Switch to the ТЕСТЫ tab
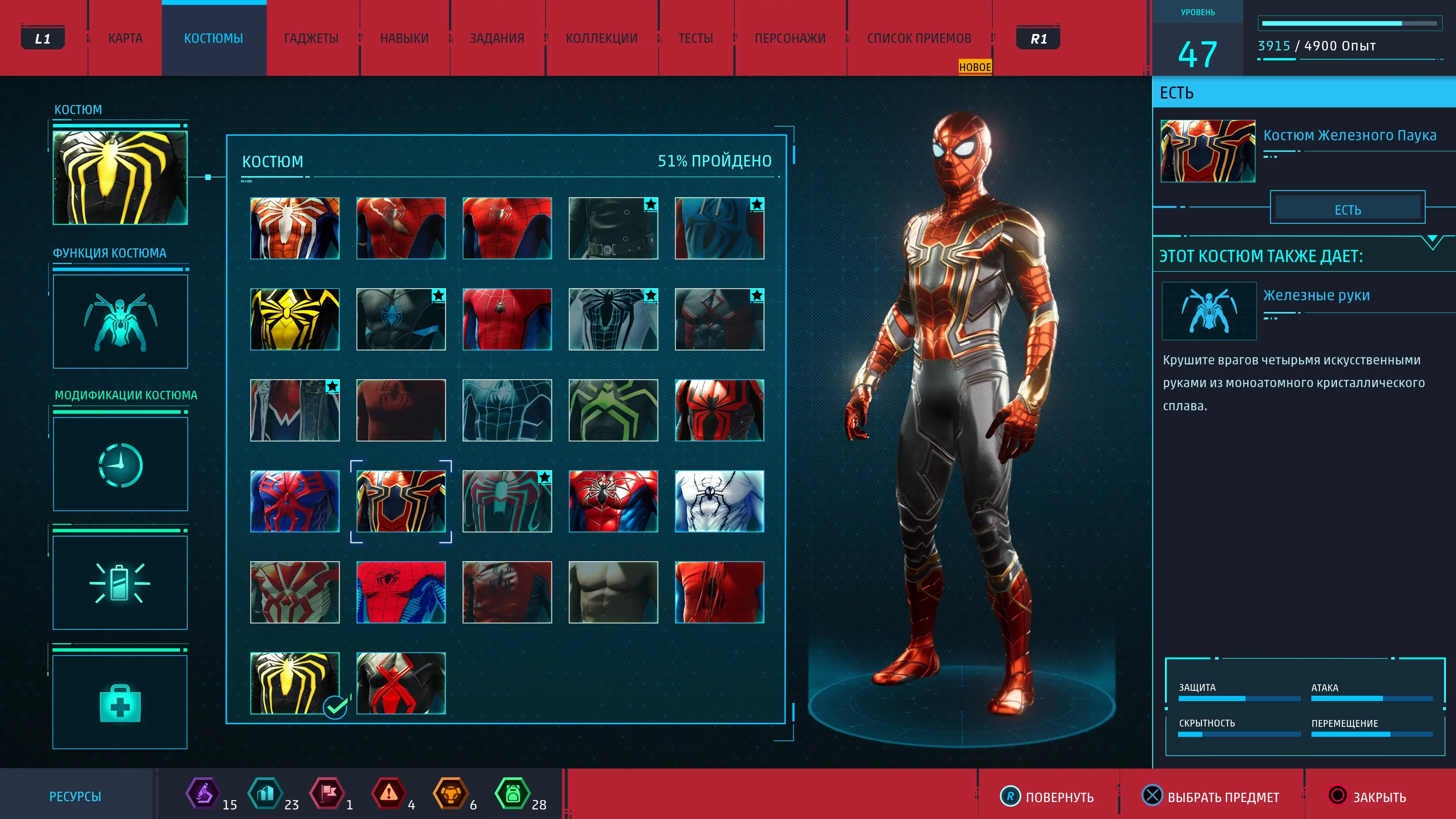Image resolution: width=1456 pixels, height=819 pixels. (x=696, y=38)
